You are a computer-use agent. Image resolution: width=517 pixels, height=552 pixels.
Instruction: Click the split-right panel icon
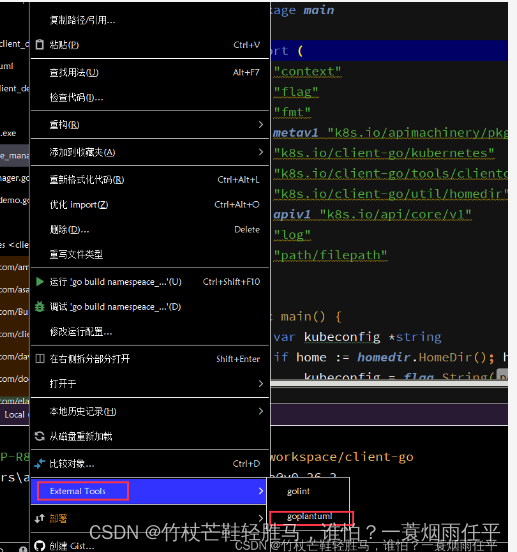pos(40,359)
